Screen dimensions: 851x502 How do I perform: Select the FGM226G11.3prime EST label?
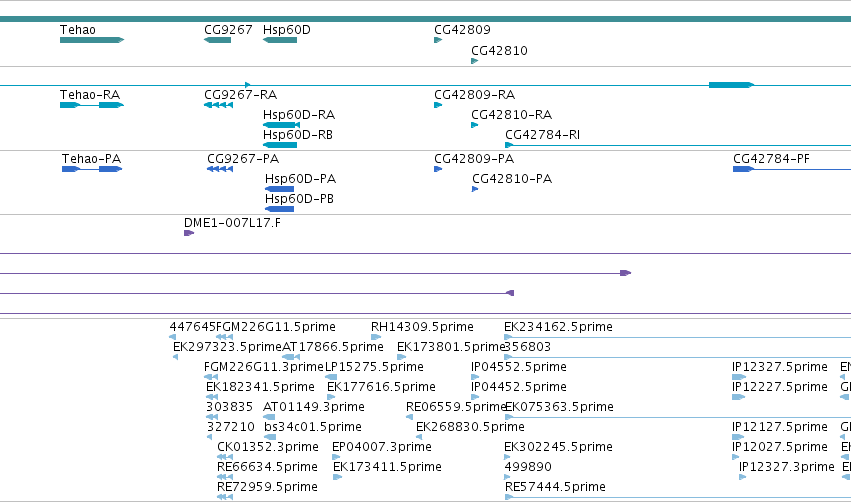coord(264,367)
